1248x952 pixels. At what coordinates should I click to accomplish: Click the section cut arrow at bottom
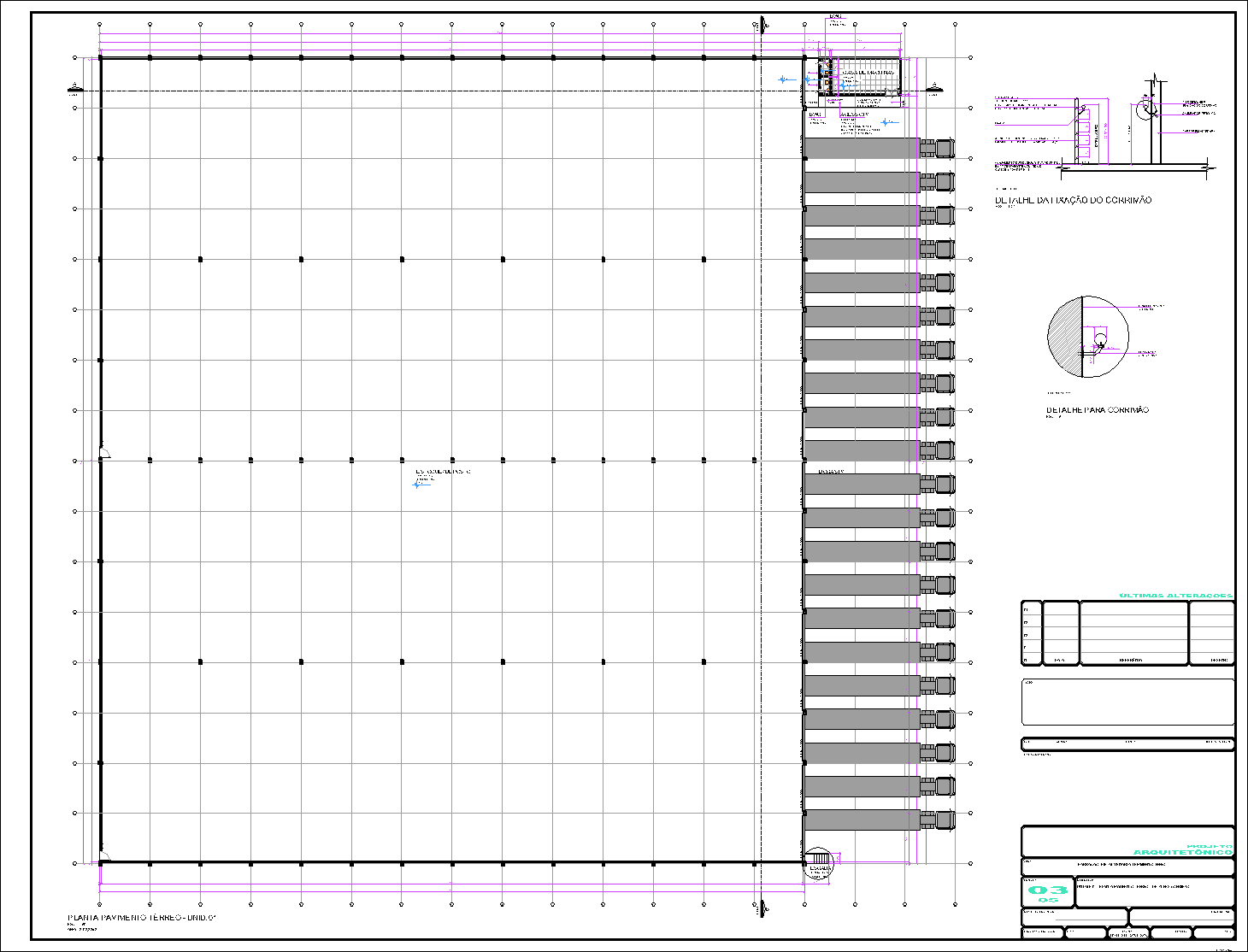pyautogui.click(x=762, y=908)
